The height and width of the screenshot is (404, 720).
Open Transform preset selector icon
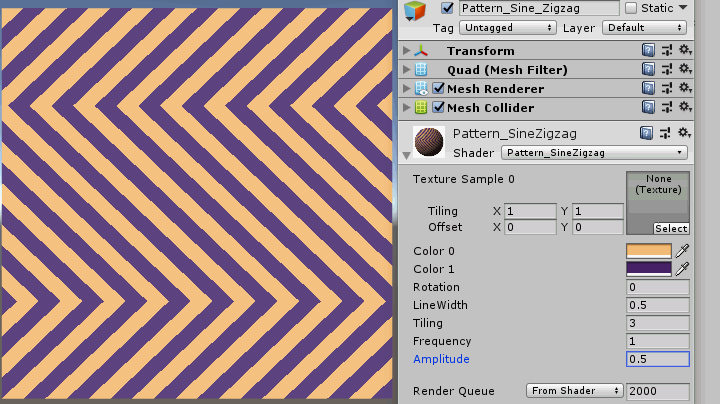tap(667, 50)
